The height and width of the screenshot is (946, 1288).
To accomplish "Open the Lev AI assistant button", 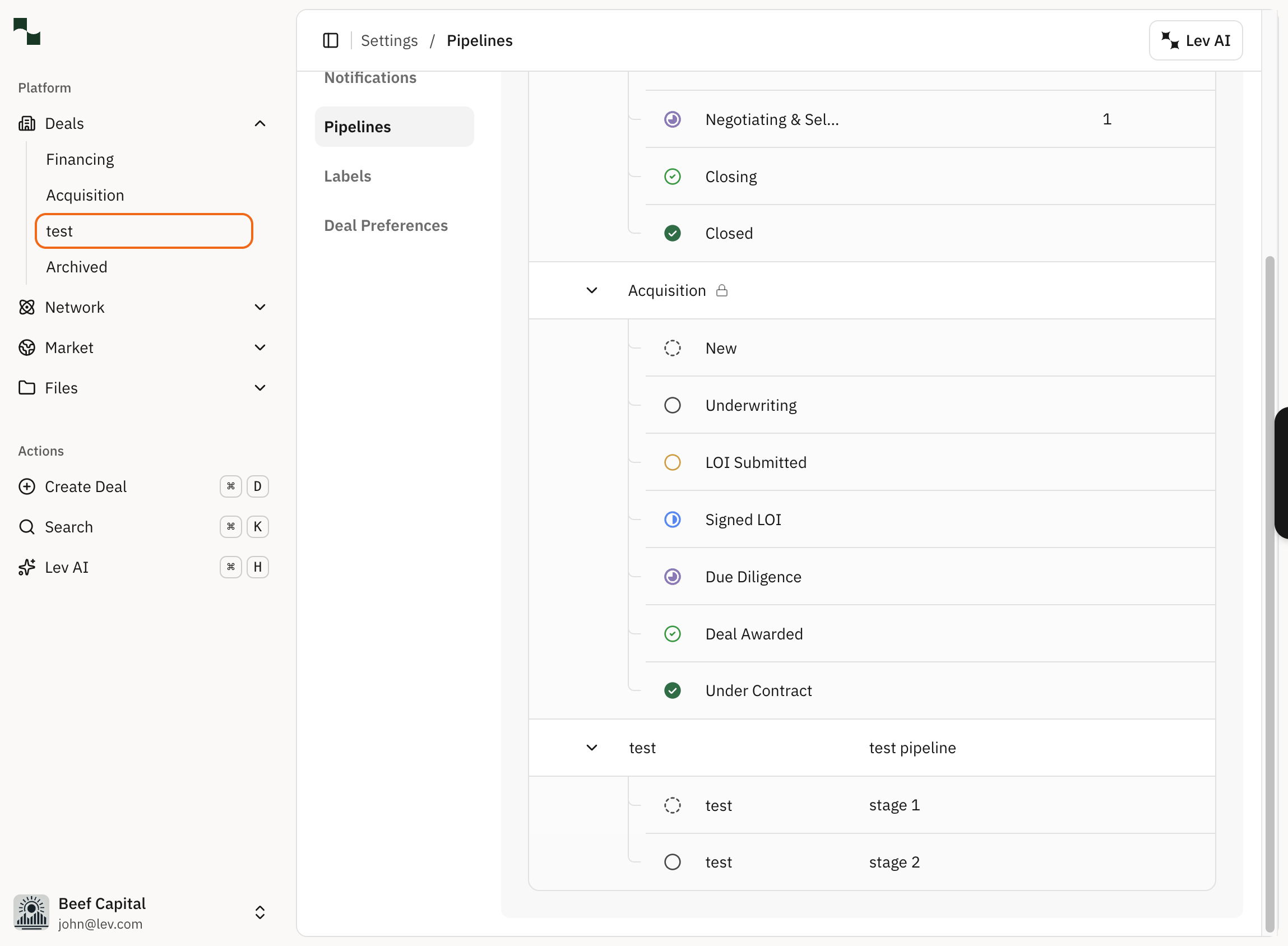I will pos(1195,40).
